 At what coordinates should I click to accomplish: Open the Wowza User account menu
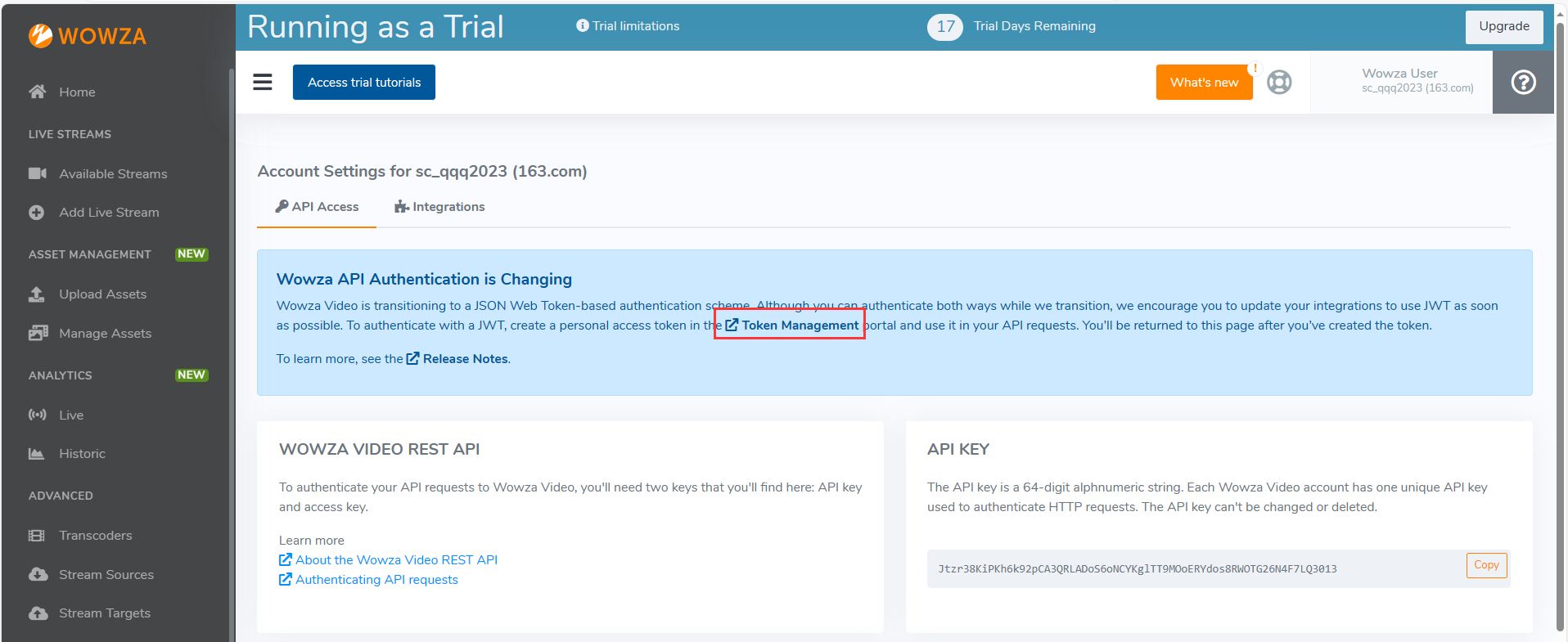point(1417,81)
